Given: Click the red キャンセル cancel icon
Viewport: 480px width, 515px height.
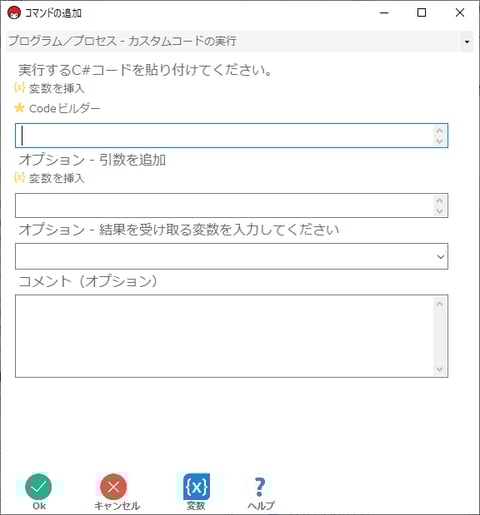Looking at the screenshot, I should [x=113, y=487].
